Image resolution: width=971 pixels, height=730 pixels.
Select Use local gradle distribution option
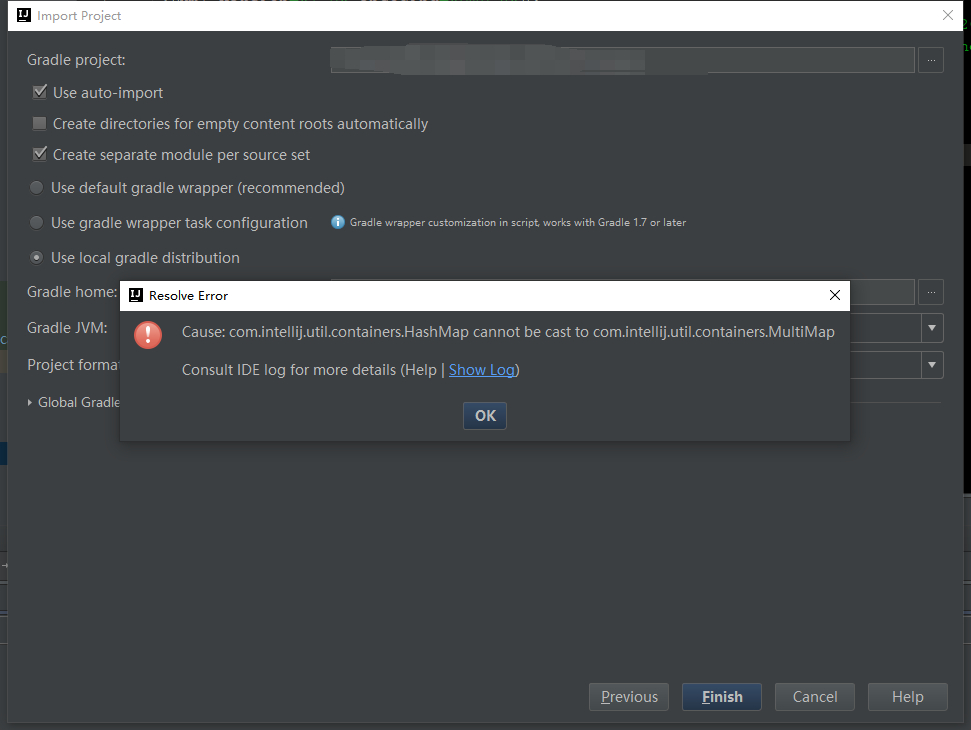tap(37, 258)
